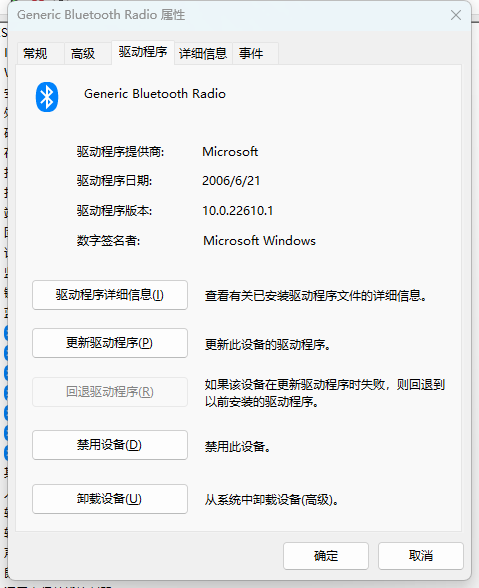The height and width of the screenshot is (588, 479).
Task: Click the description 从系统中卸载设备(高级)。
Action: click(272, 500)
